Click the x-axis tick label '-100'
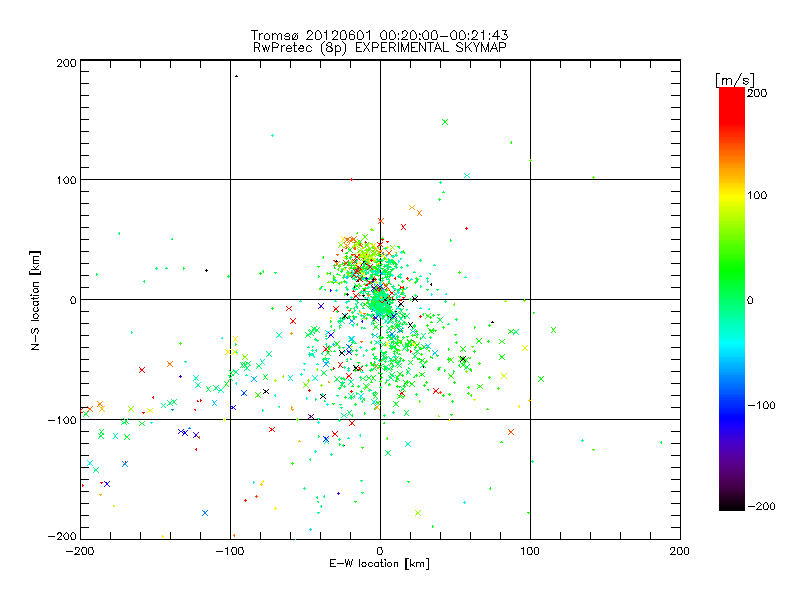This screenshot has height=600, width=800. [x=230, y=551]
